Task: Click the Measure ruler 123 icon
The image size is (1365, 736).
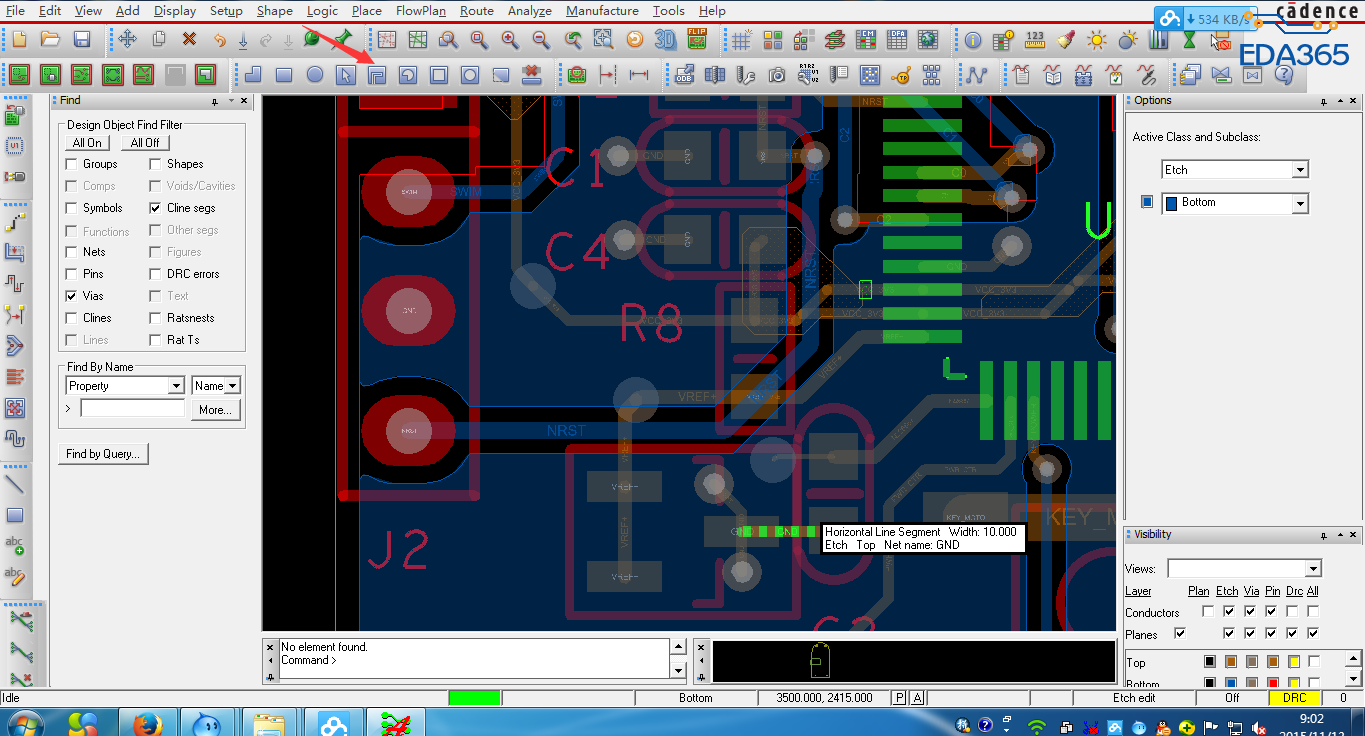Action: pos(1035,40)
